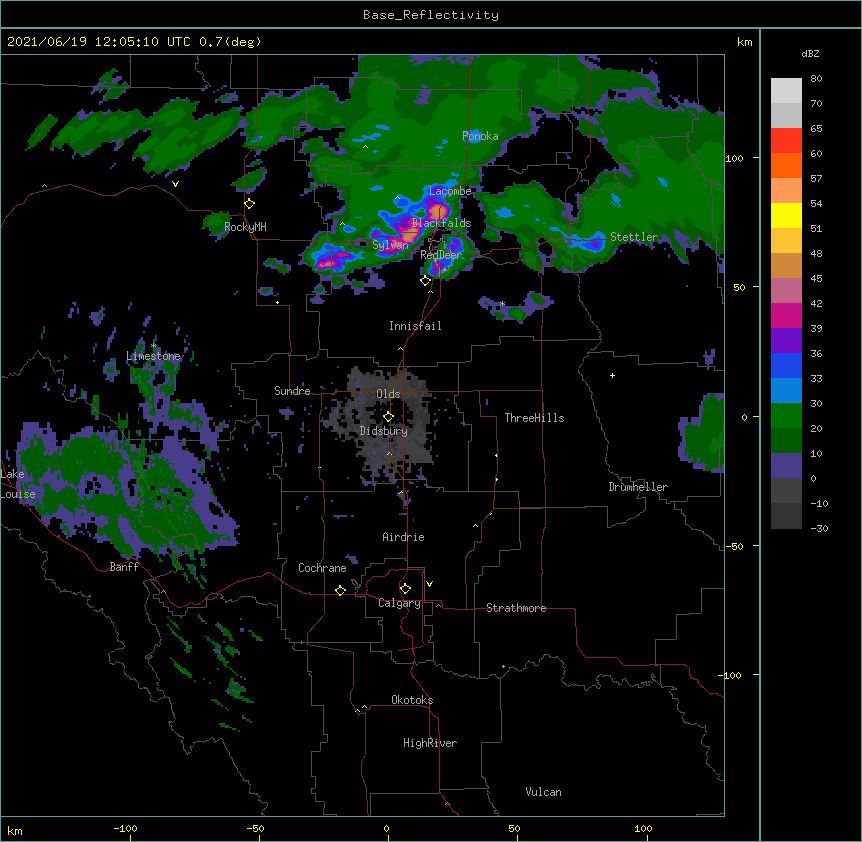Select the HighRiver label

pyautogui.click(x=430, y=743)
